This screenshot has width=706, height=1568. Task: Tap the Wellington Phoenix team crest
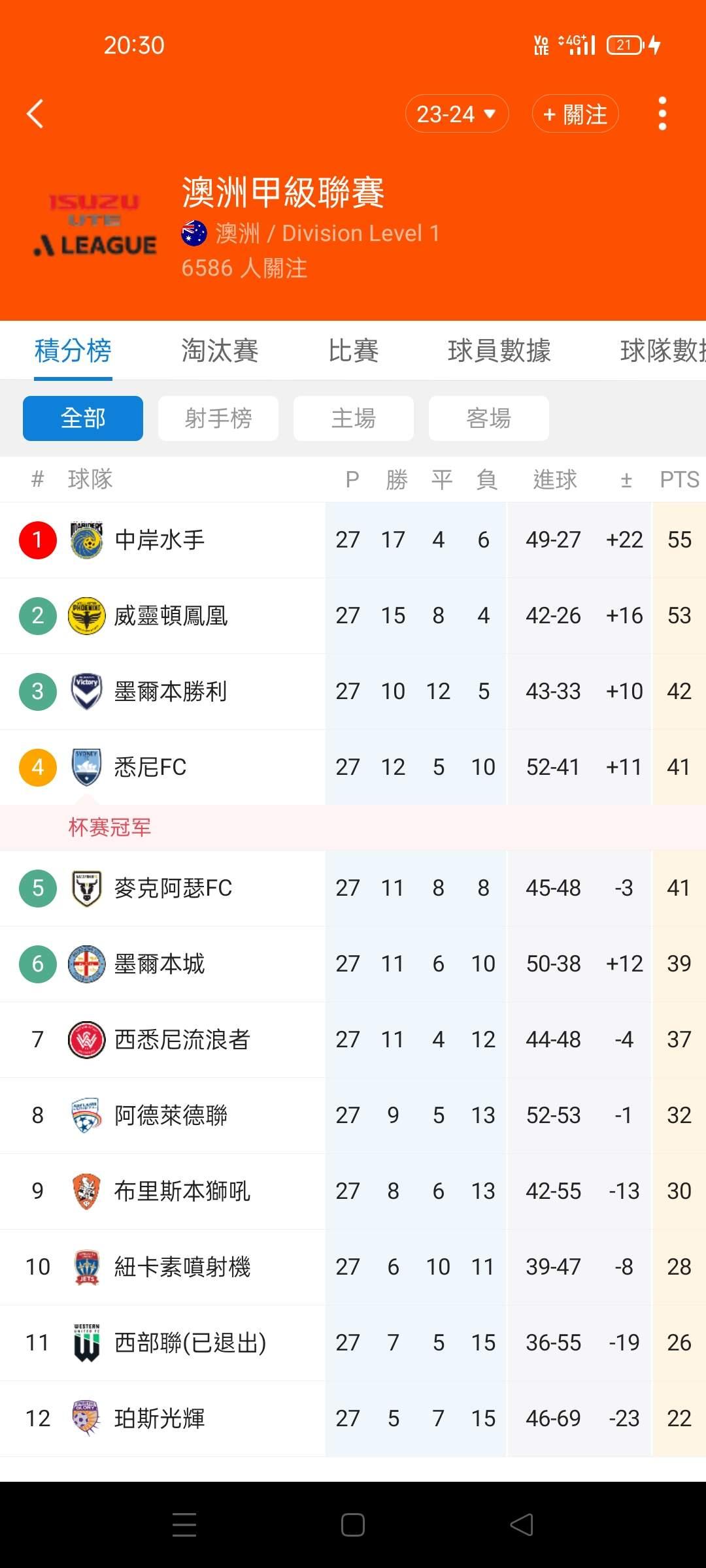[x=87, y=615]
